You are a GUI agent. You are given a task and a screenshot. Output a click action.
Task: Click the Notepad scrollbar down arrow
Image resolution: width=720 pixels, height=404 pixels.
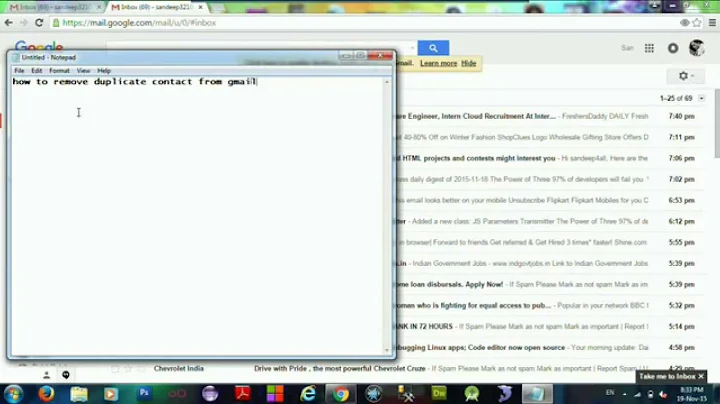tap(387, 350)
